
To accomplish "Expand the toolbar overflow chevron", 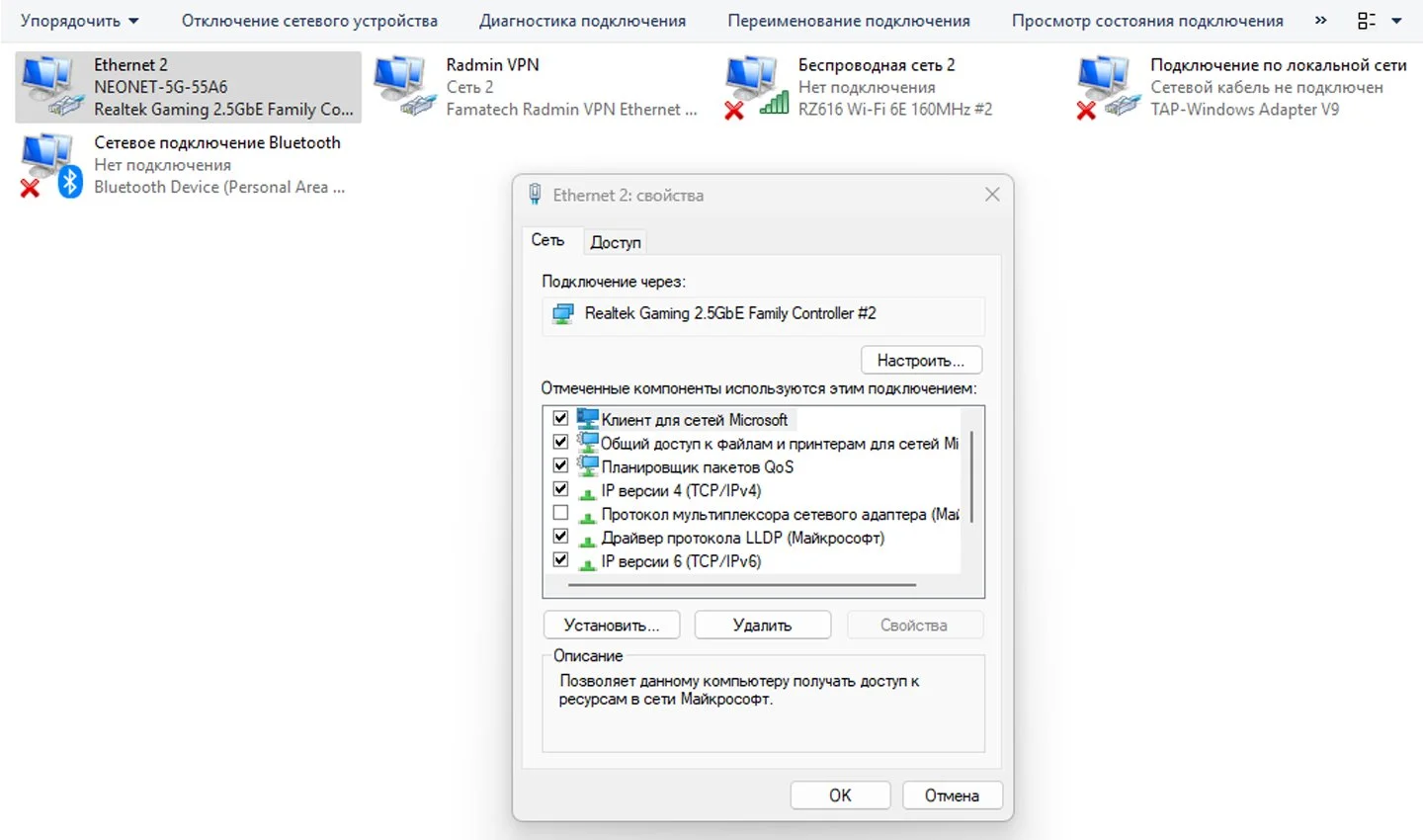I will coord(1320,21).
